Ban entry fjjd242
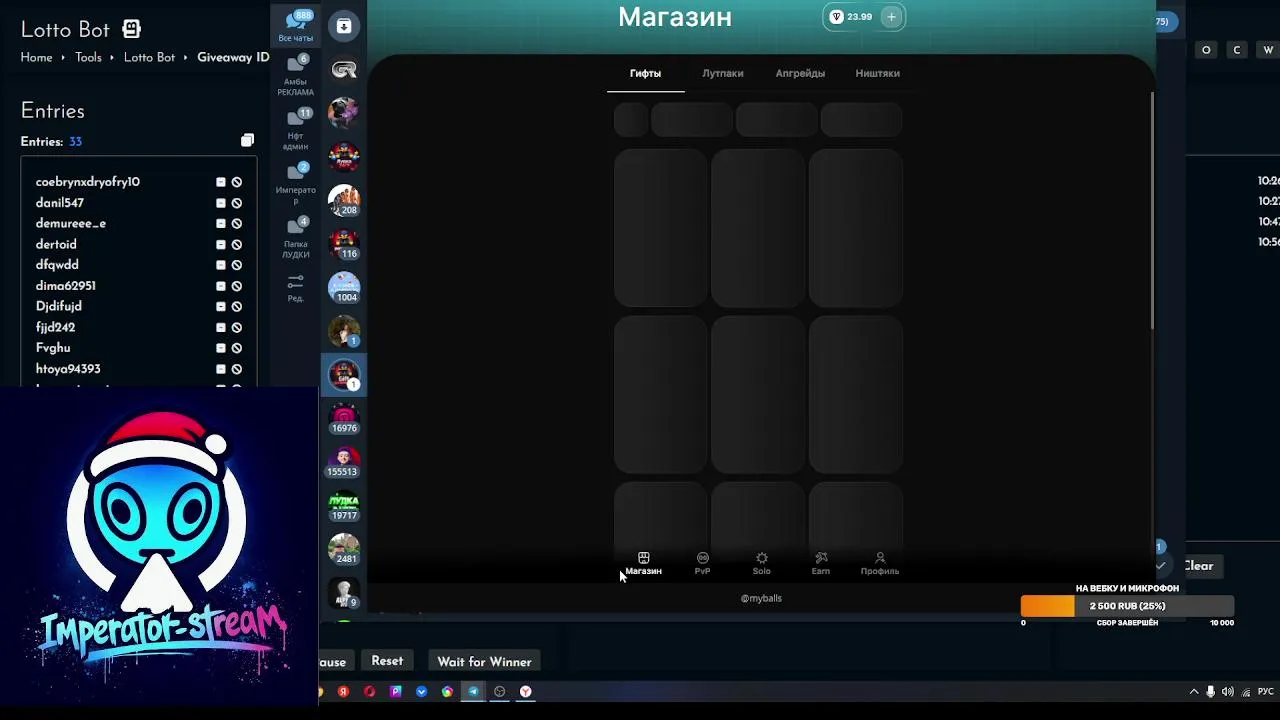1280x720 pixels. tap(237, 327)
